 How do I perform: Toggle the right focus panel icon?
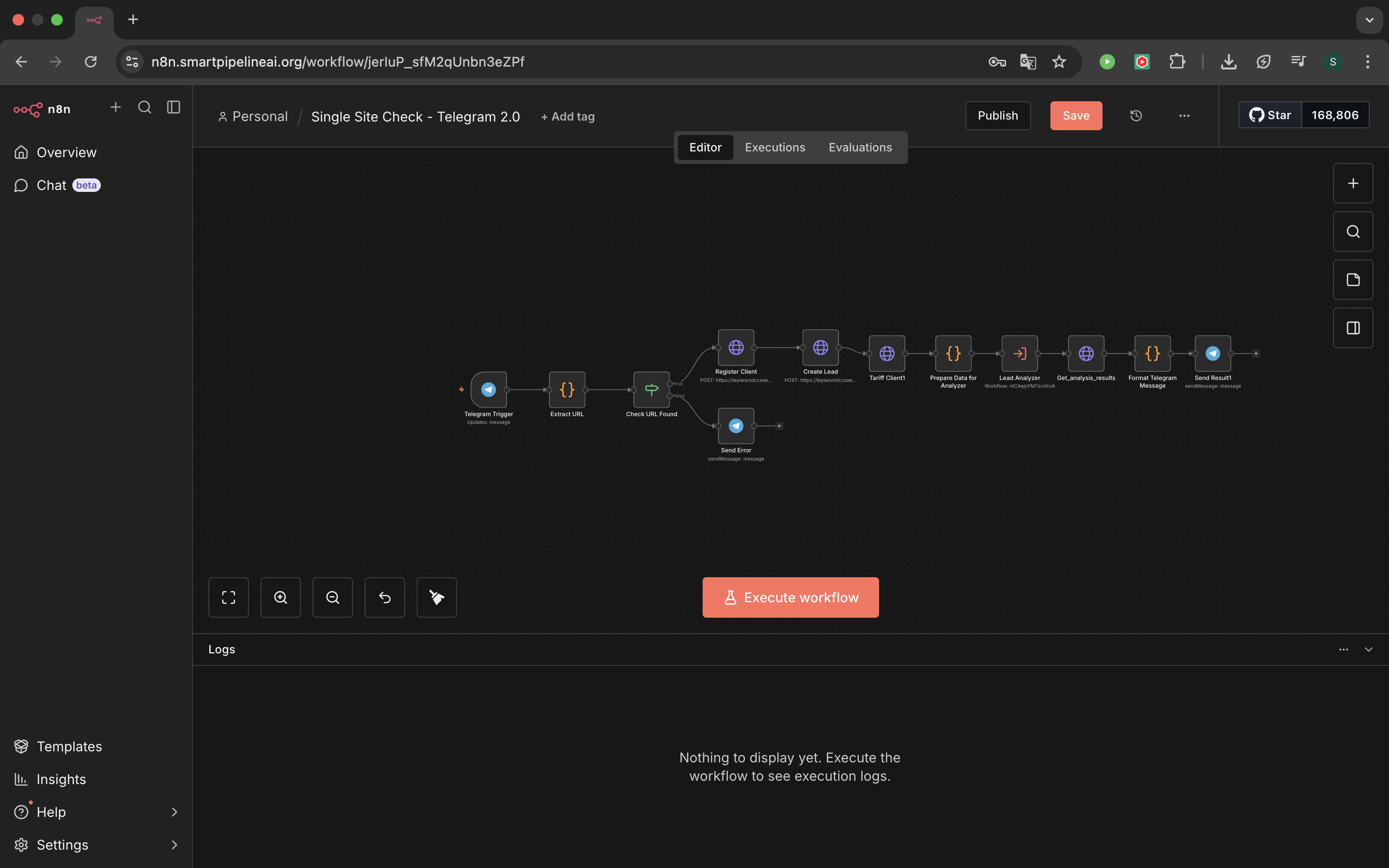[1353, 328]
